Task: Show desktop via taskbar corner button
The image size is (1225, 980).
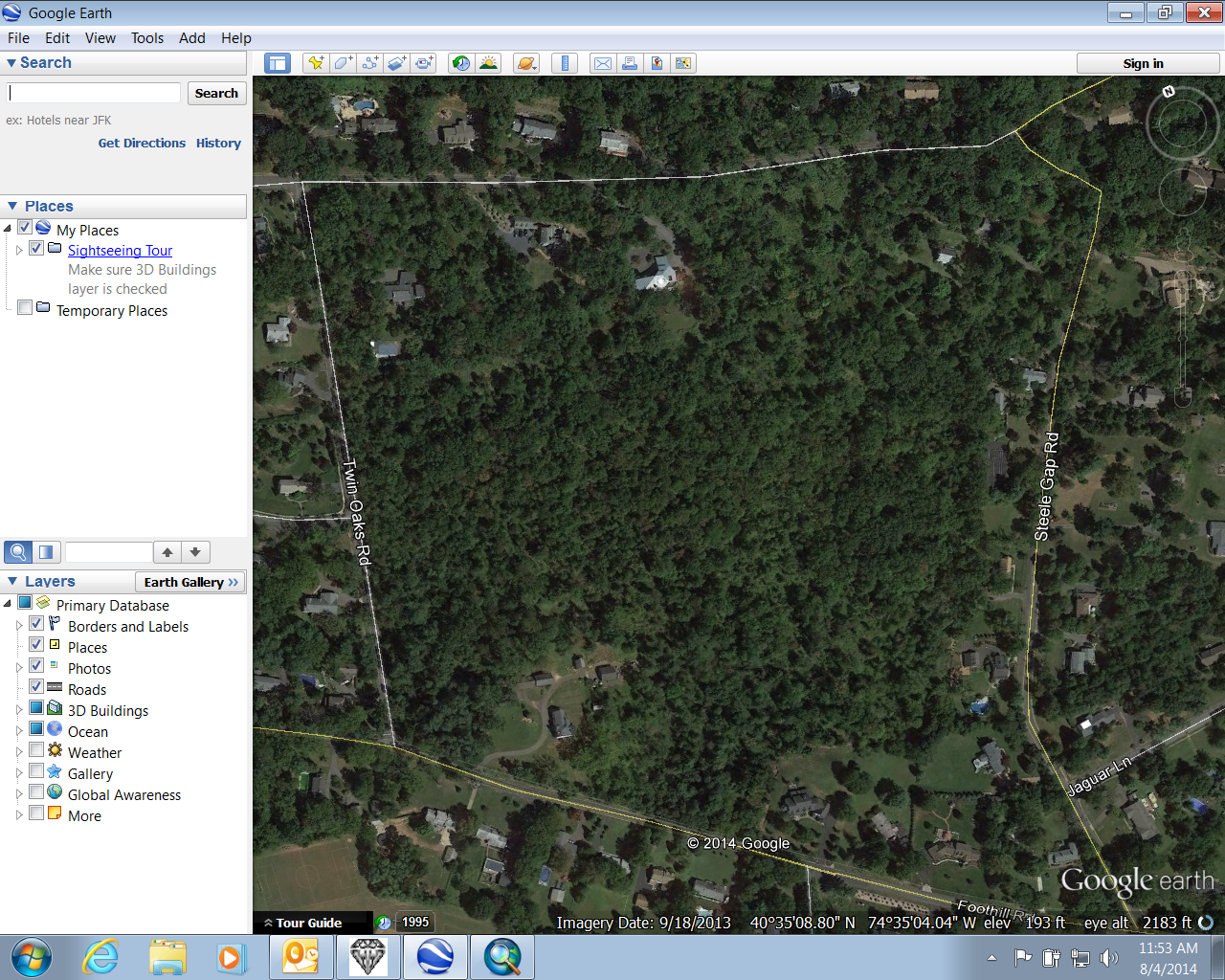Action: [x=1217, y=957]
